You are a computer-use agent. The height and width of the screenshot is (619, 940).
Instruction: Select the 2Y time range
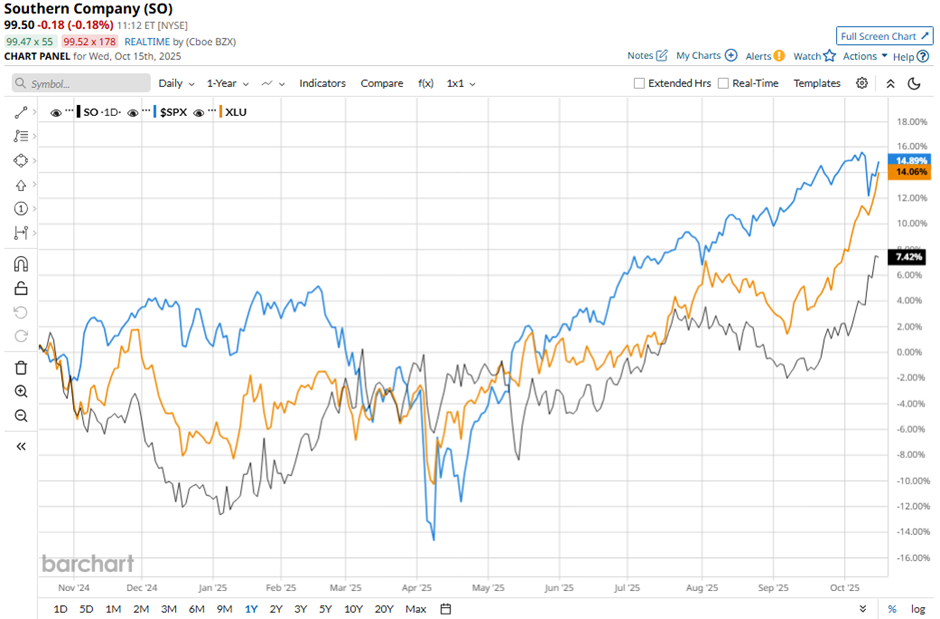pos(276,609)
